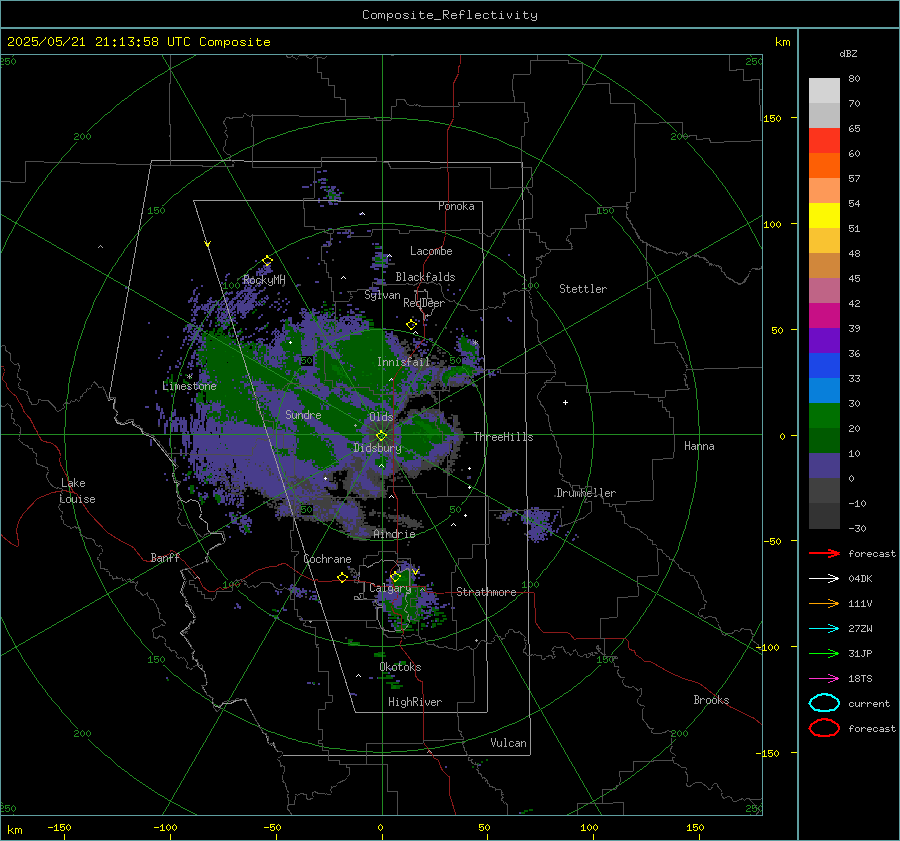The height and width of the screenshot is (841, 900).
Task: Click the magenta 18TS arrow legend icon
Action: [824, 679]
